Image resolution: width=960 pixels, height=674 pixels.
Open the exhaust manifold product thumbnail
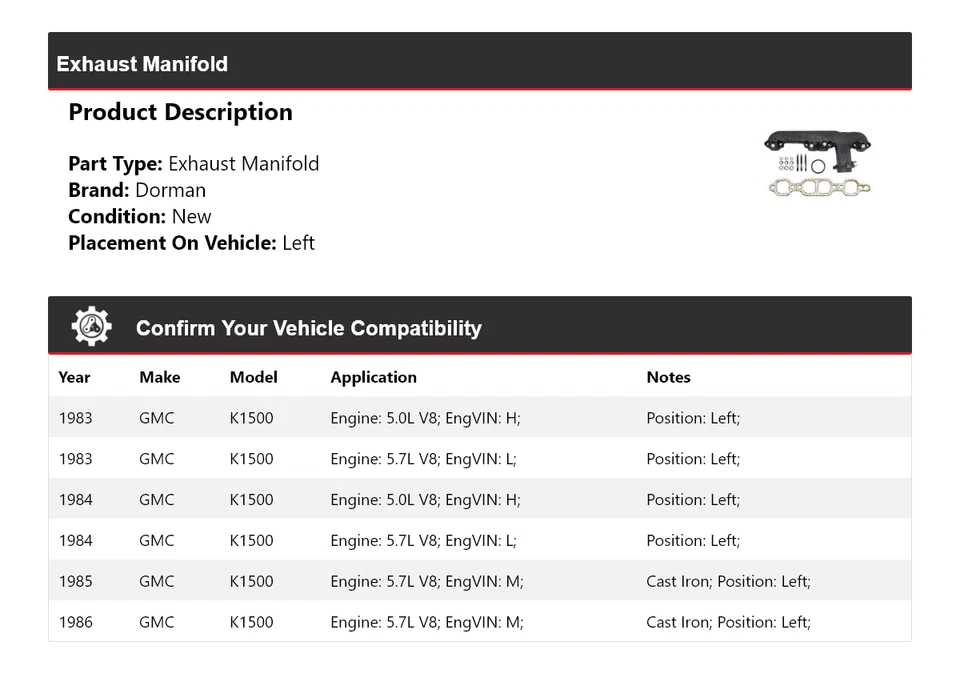point(818,163)
